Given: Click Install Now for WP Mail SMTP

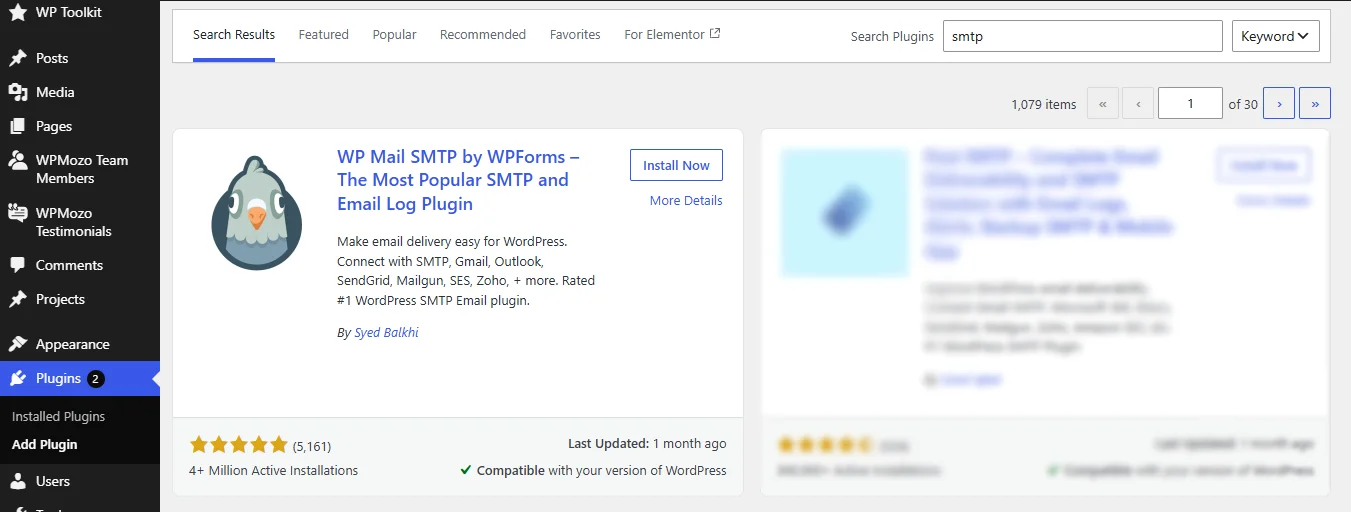Looking at the screenshot, I should [676, 165].
